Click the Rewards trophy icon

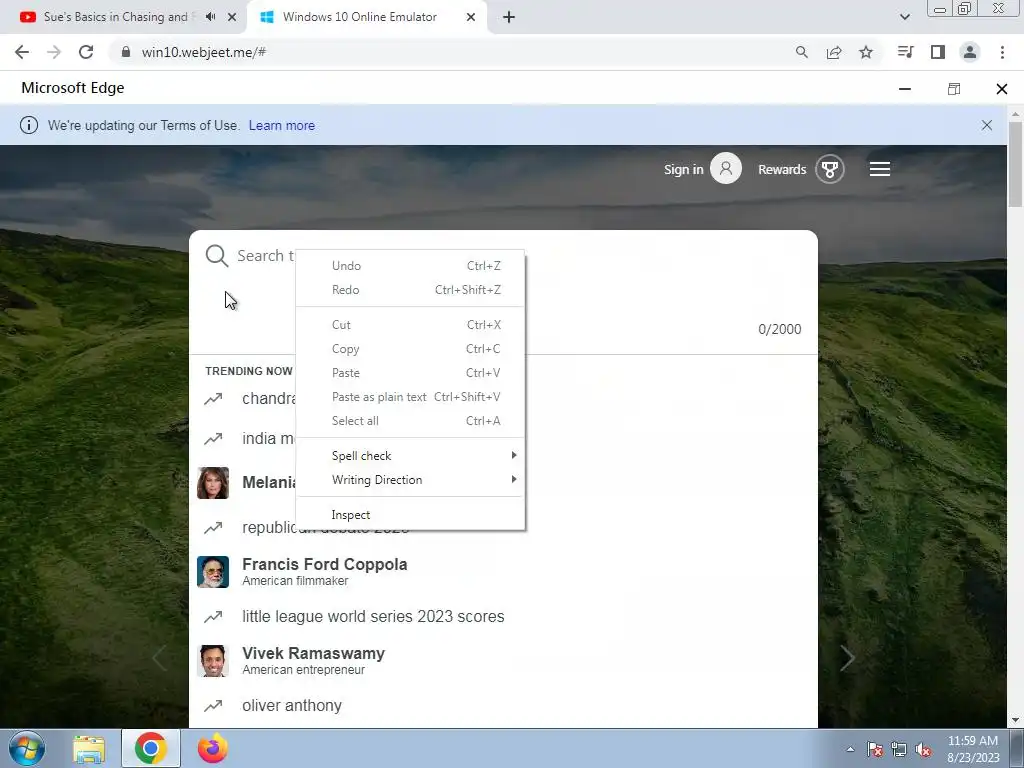coord(830,170)
